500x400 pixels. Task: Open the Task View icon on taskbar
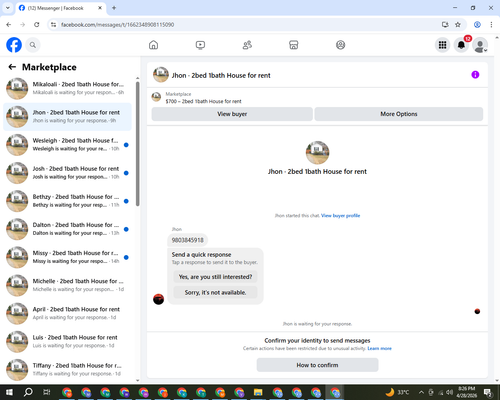coord(46,392)
